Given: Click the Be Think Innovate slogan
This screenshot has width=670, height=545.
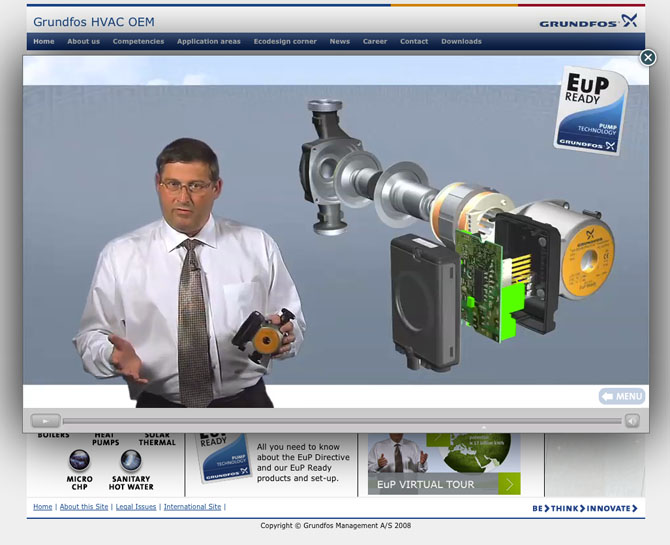Looking at the screenshot, I should tap(585, 508).
